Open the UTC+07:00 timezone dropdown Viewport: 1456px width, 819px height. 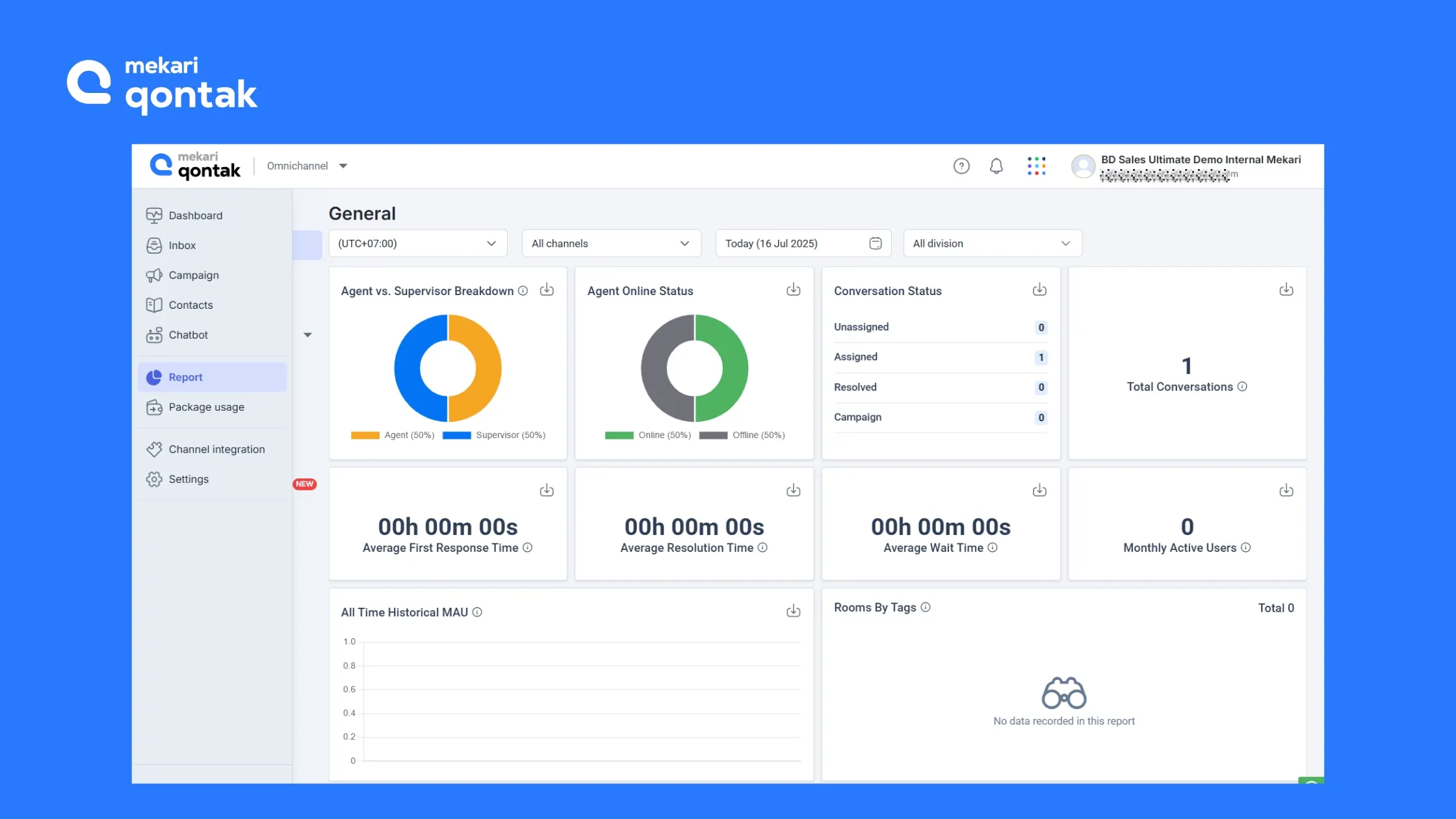[x=417, y=244]
